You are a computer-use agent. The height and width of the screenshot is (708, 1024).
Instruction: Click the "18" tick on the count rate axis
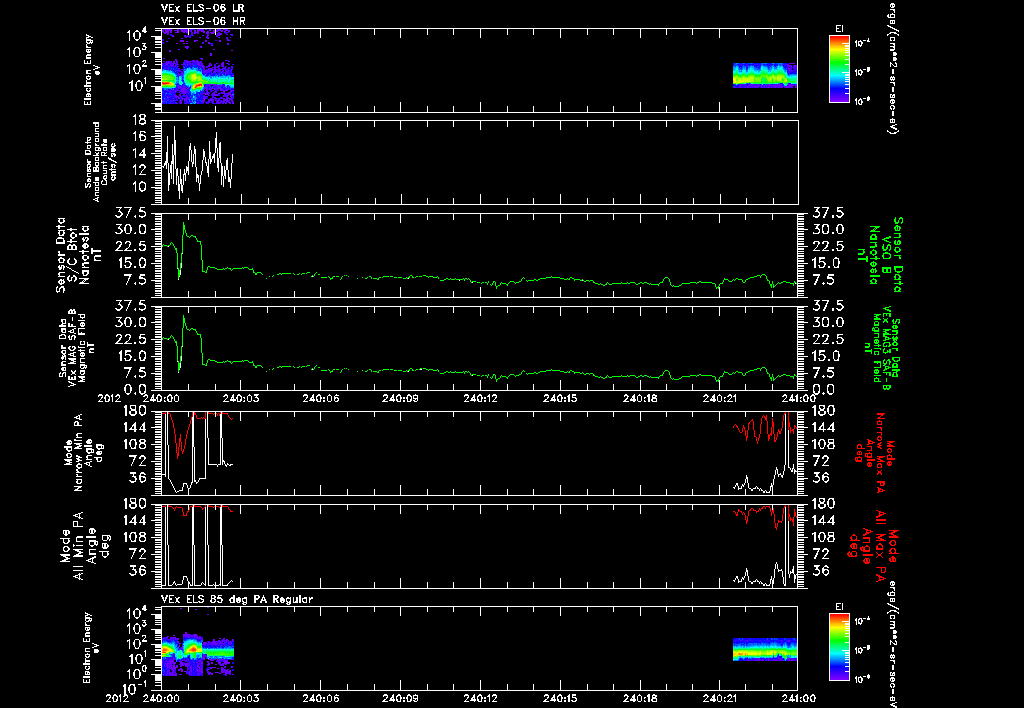tap(138, 120)
